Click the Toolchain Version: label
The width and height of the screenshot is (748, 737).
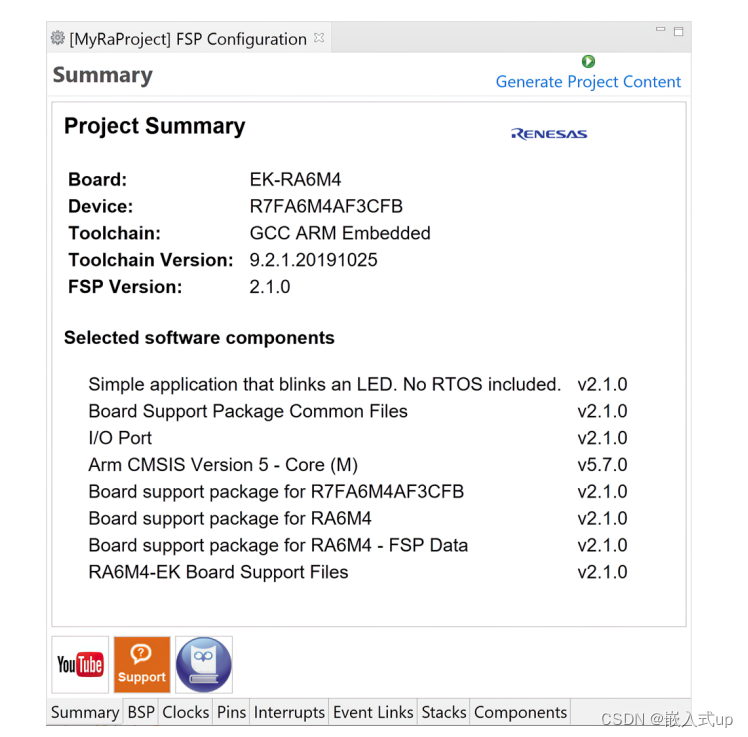coord(151,260)
